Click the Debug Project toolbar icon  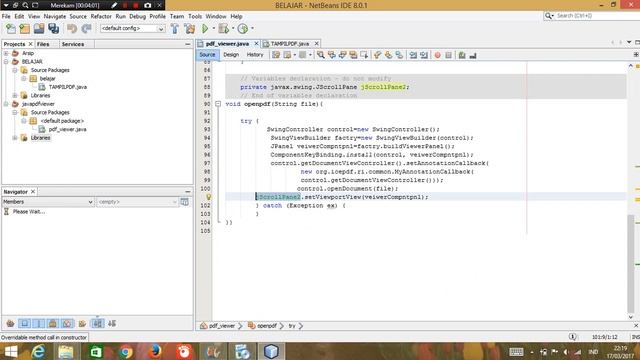coord(223,29)
